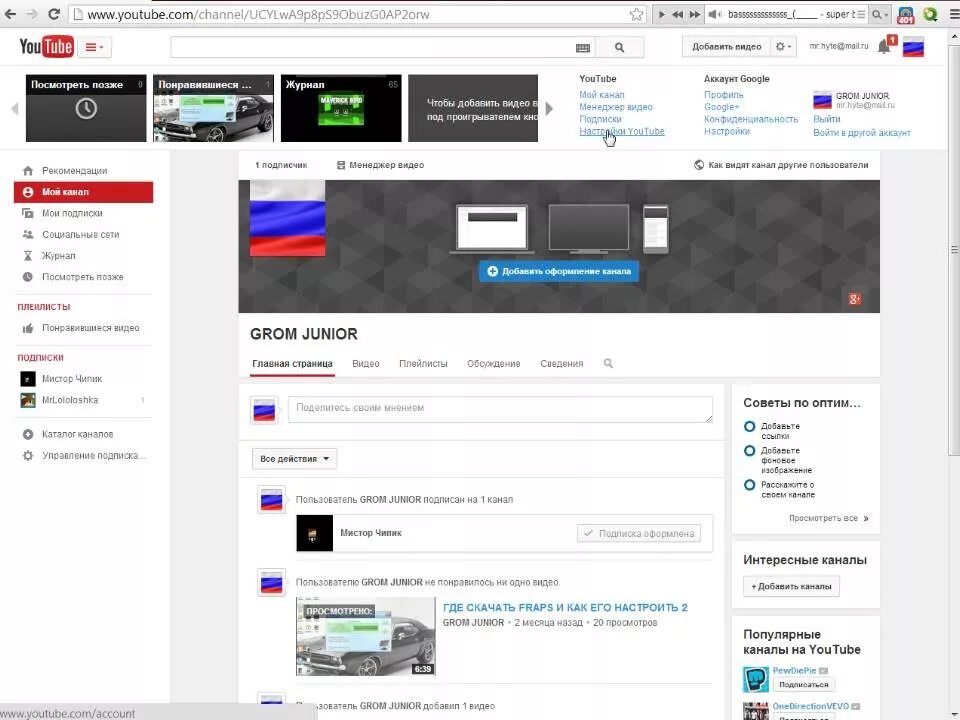Click the account avatar flag in header
The image size is (960, 720).
coord(913,47)
